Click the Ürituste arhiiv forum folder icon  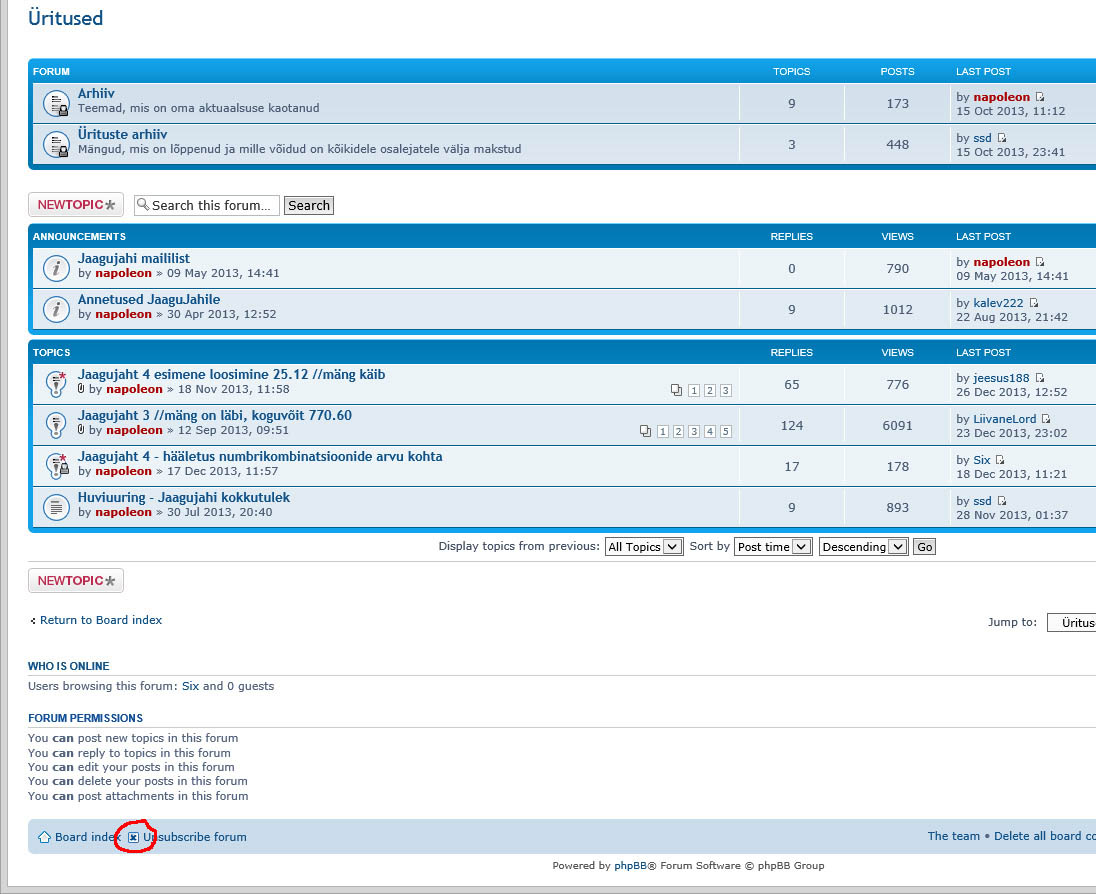pyautogui.click(x=56, y=143)
